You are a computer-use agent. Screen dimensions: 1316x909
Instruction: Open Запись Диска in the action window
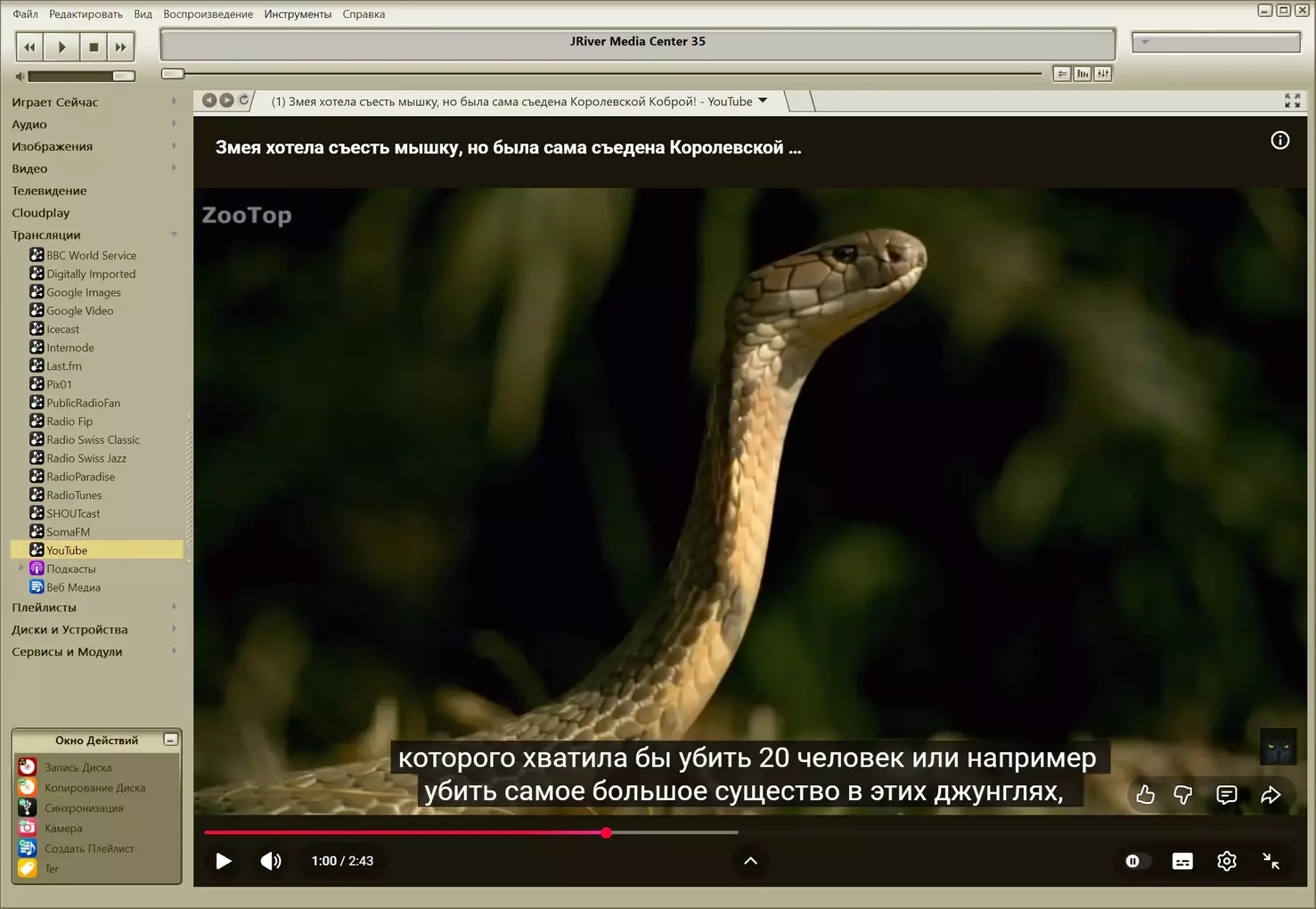tap(78, 767)
